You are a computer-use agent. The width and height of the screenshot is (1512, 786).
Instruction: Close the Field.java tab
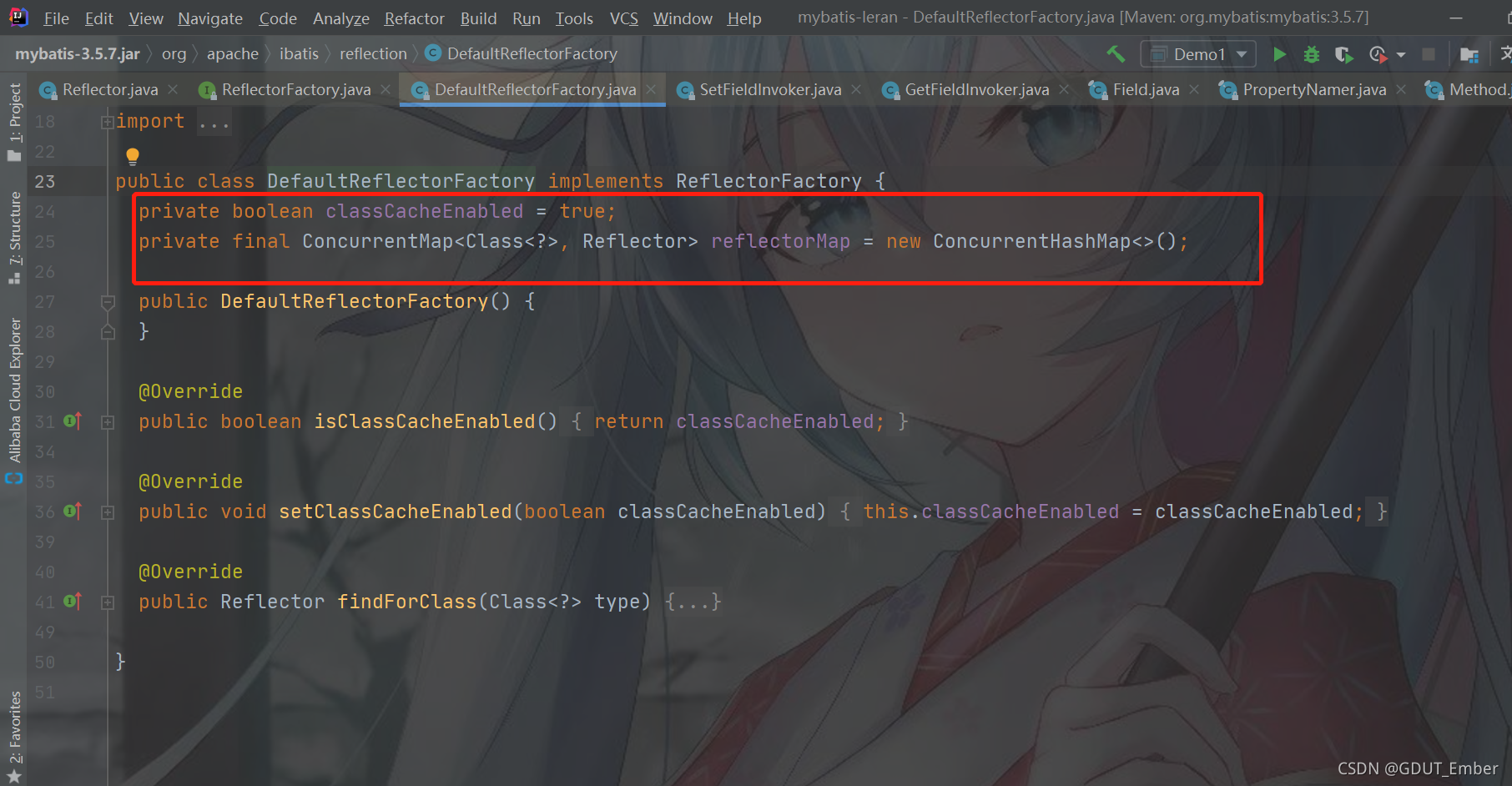click(1194, 89)
